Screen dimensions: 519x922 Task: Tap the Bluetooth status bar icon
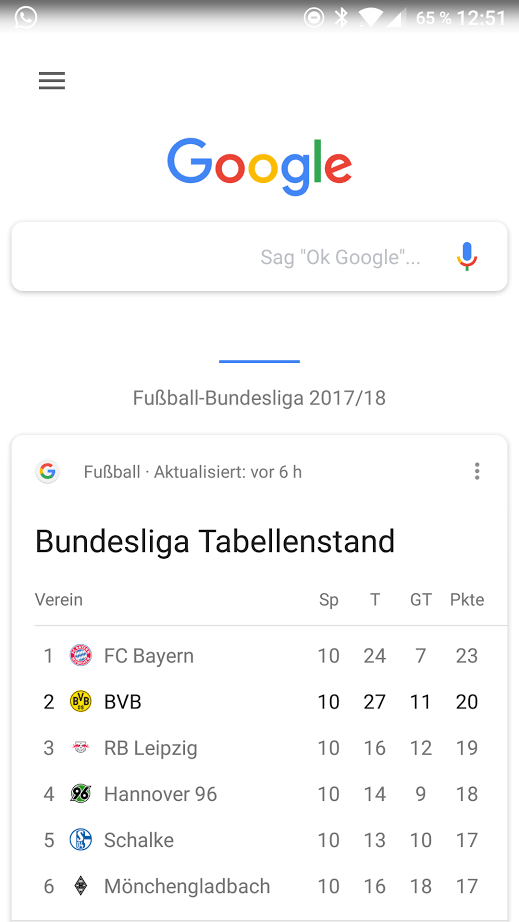341,17
